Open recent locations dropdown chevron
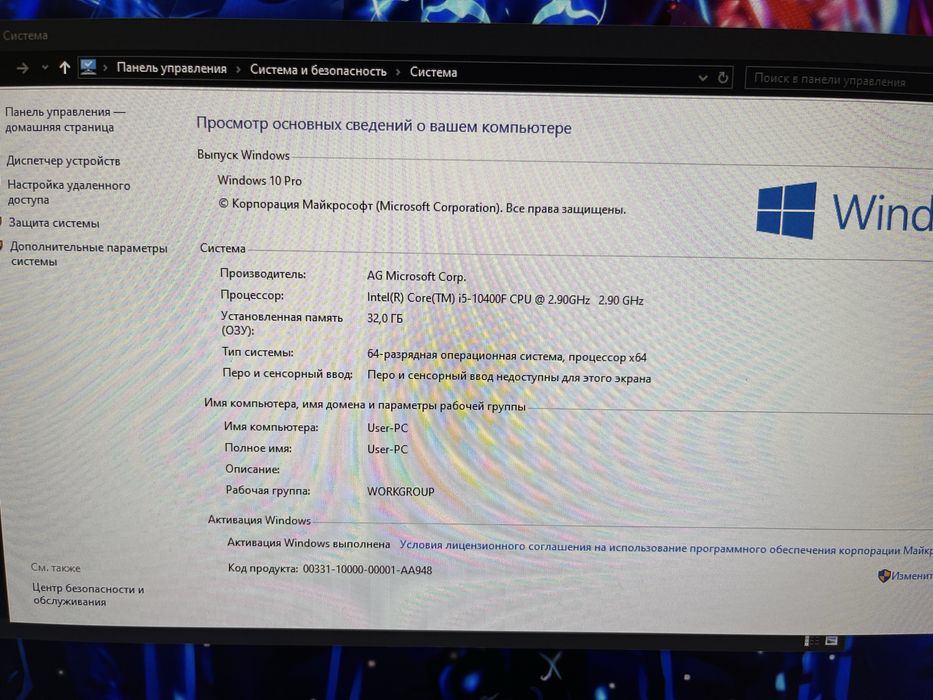 (45, 68)
